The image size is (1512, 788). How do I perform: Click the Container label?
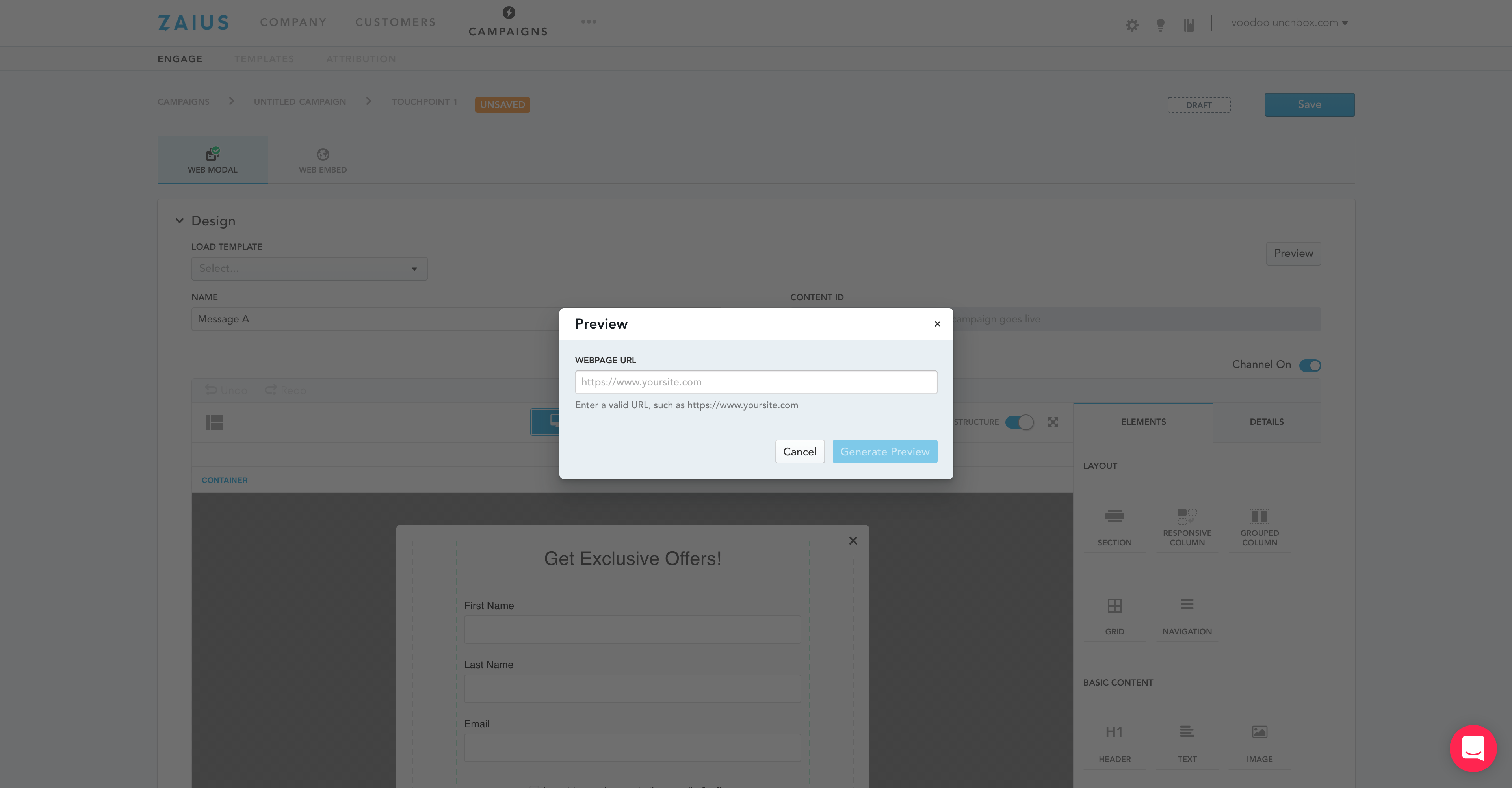pyautogui.click(x=225, y=480)
